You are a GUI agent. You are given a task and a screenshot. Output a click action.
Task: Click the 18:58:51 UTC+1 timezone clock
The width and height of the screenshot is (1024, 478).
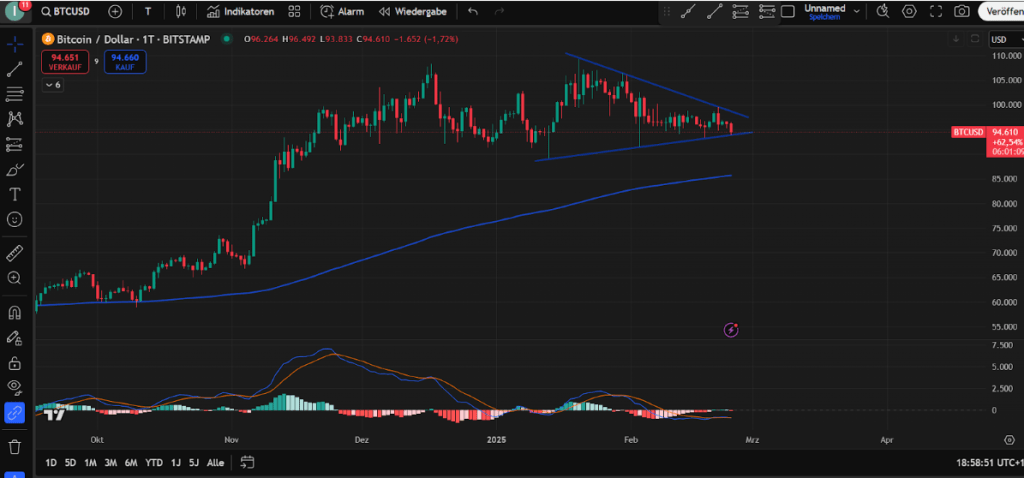click(x=990, y=462)
